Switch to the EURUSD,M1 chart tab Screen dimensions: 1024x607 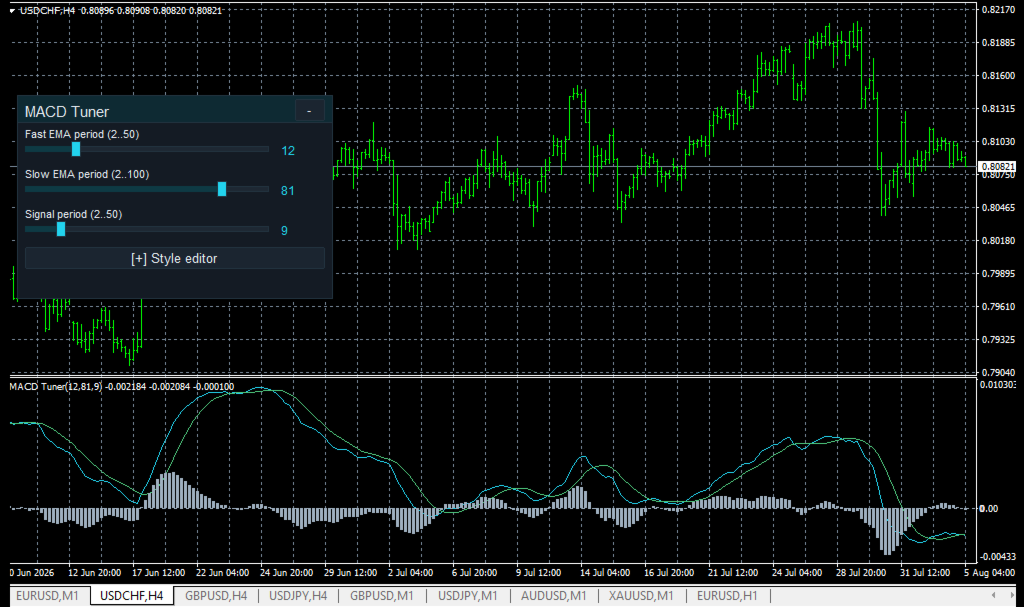[x=47, y=596]
